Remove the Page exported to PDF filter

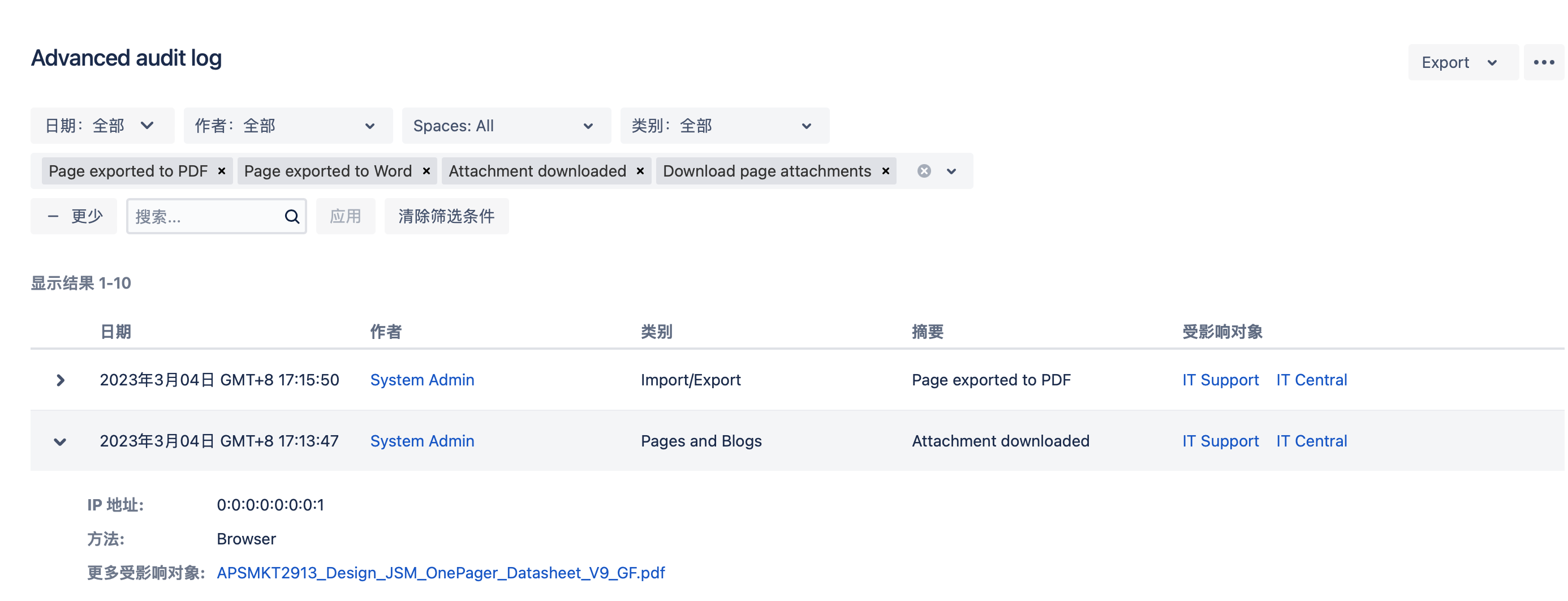[x=222, y=171]
